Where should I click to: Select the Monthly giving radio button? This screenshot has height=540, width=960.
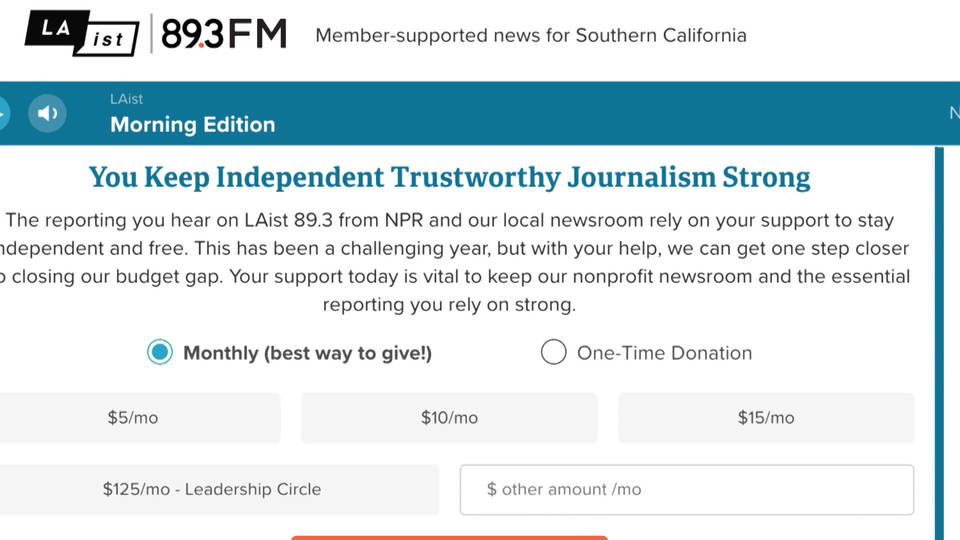(x=160, y=352)
